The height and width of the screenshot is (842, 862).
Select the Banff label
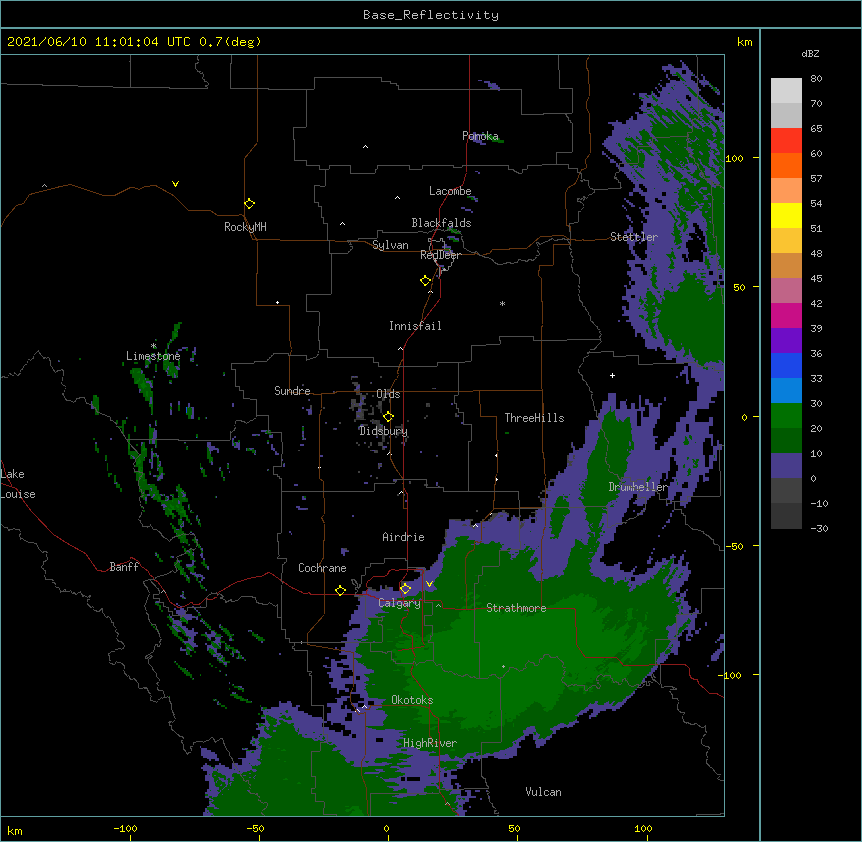pyautogui.click(x=124, y=567)
